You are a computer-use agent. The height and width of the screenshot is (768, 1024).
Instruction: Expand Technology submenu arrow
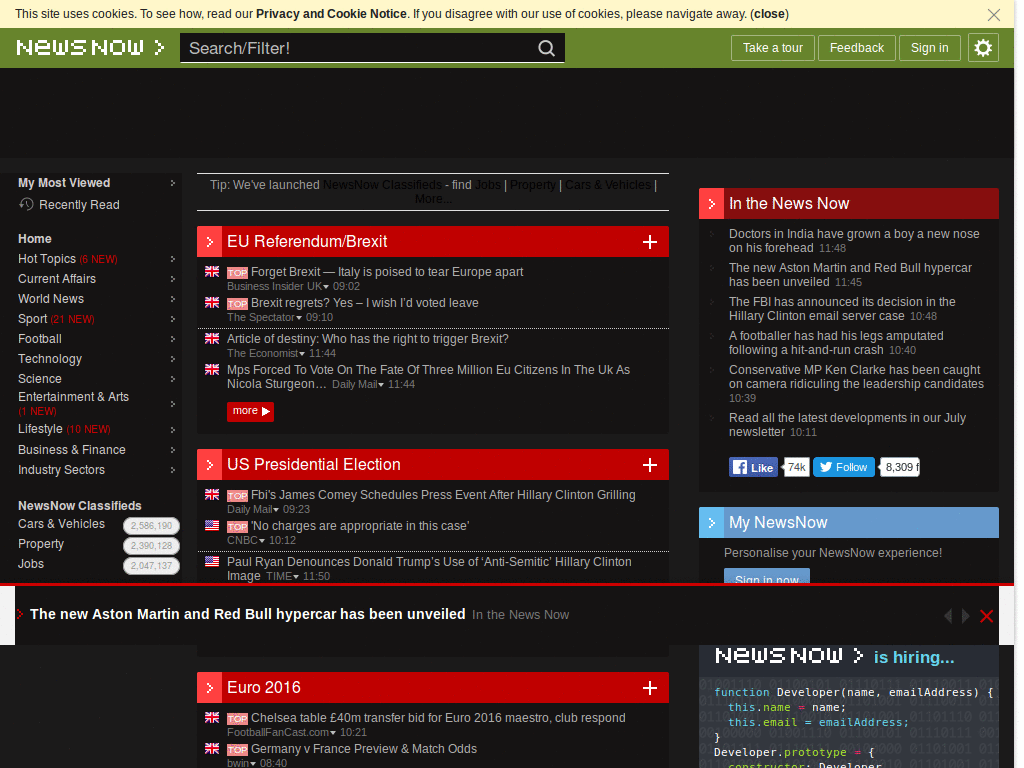coord(172,359)
